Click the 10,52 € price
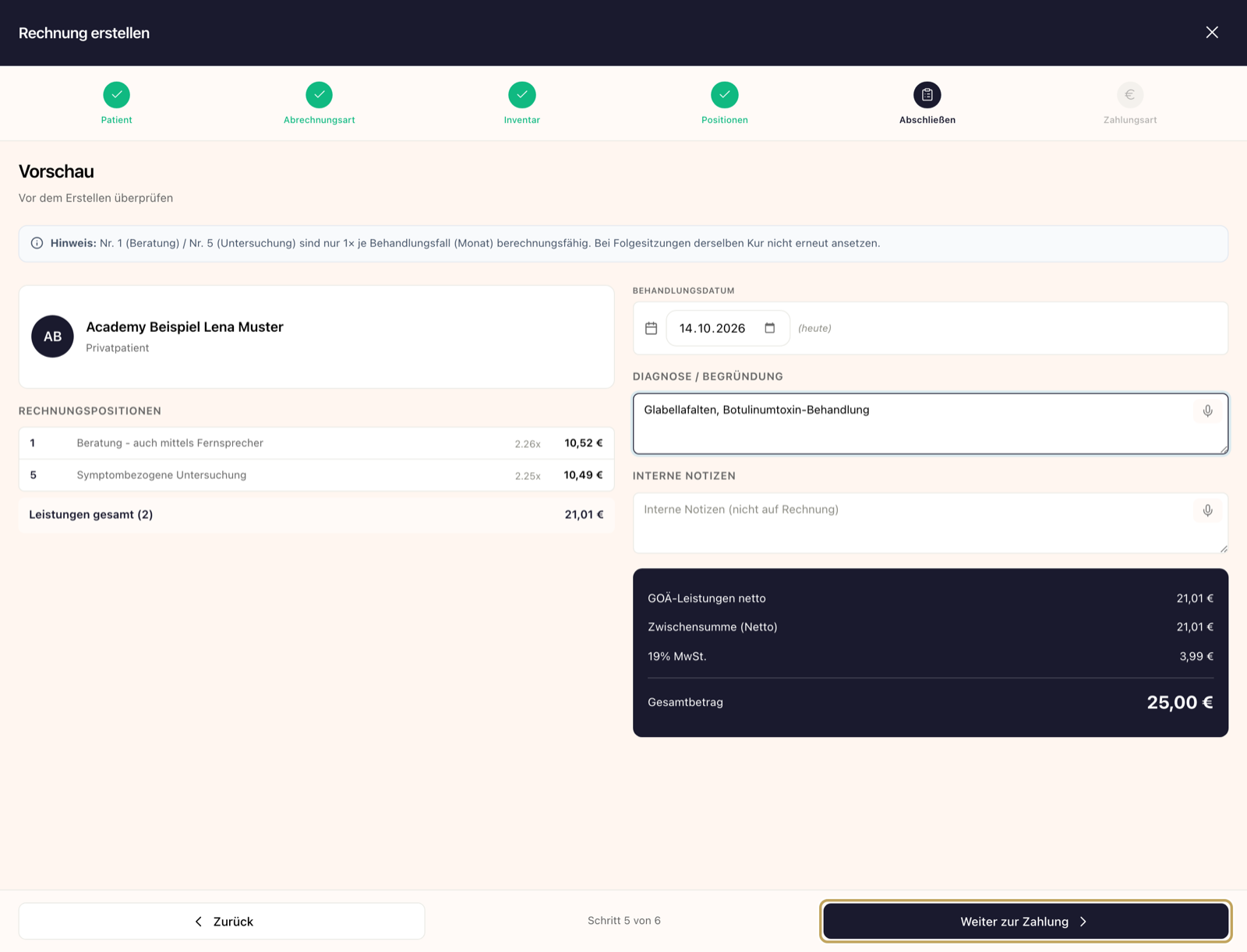Screen dimensions: 1247x952 (x=584, y=443)
